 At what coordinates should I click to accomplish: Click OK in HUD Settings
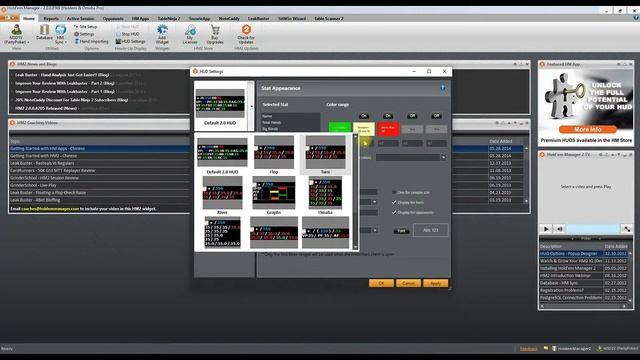click(x=381, y=283)
